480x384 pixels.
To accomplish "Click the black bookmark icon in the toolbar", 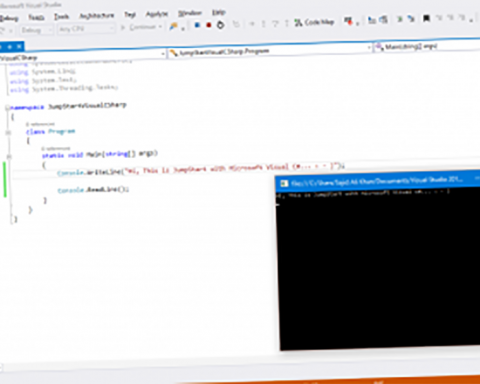I will [x=426, y=18].
